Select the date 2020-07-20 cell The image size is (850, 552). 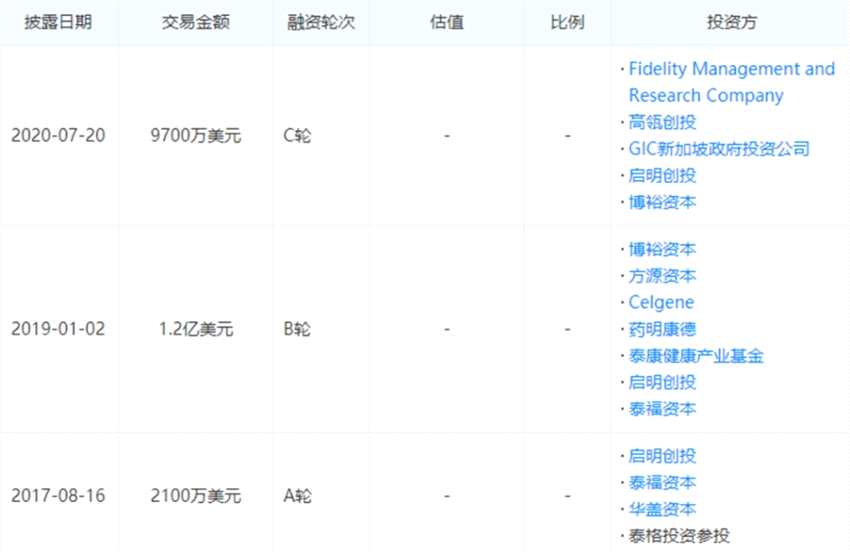58,135
